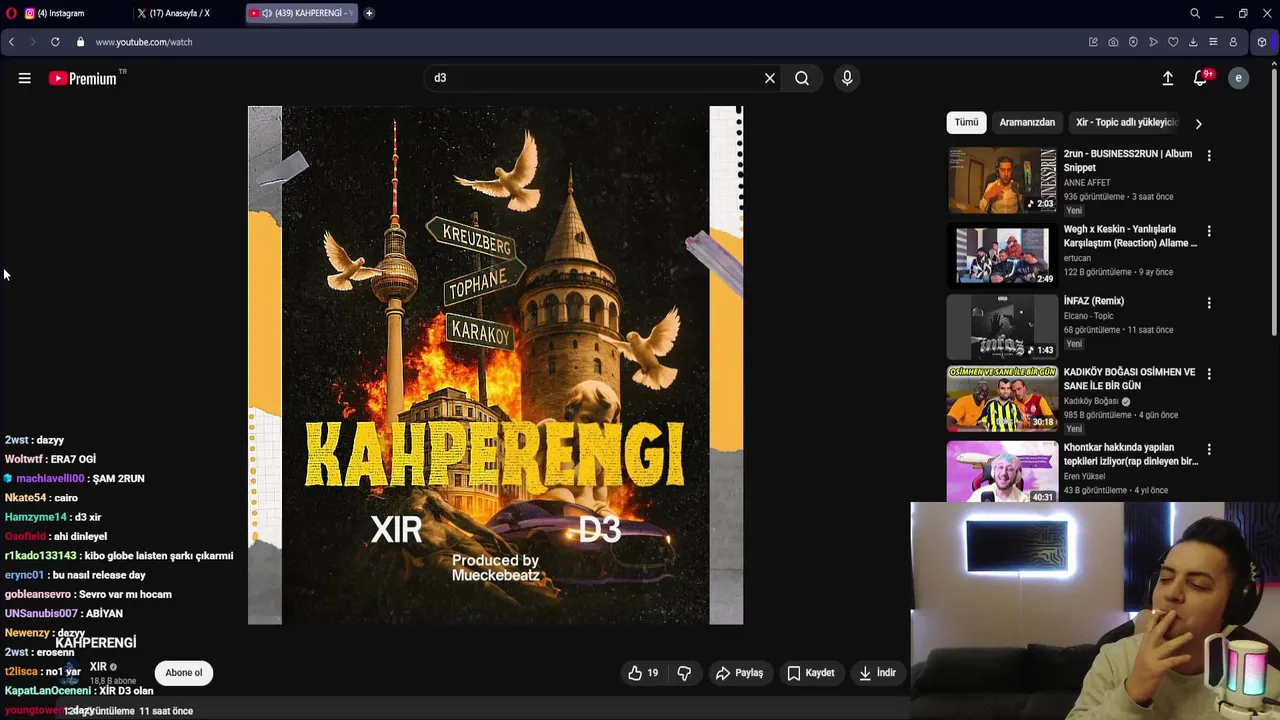This screenshot has width=1280, height=720.
Task: Select the KAHPERENGİ YouTube browser tab
Action: (x=300, y=13)
